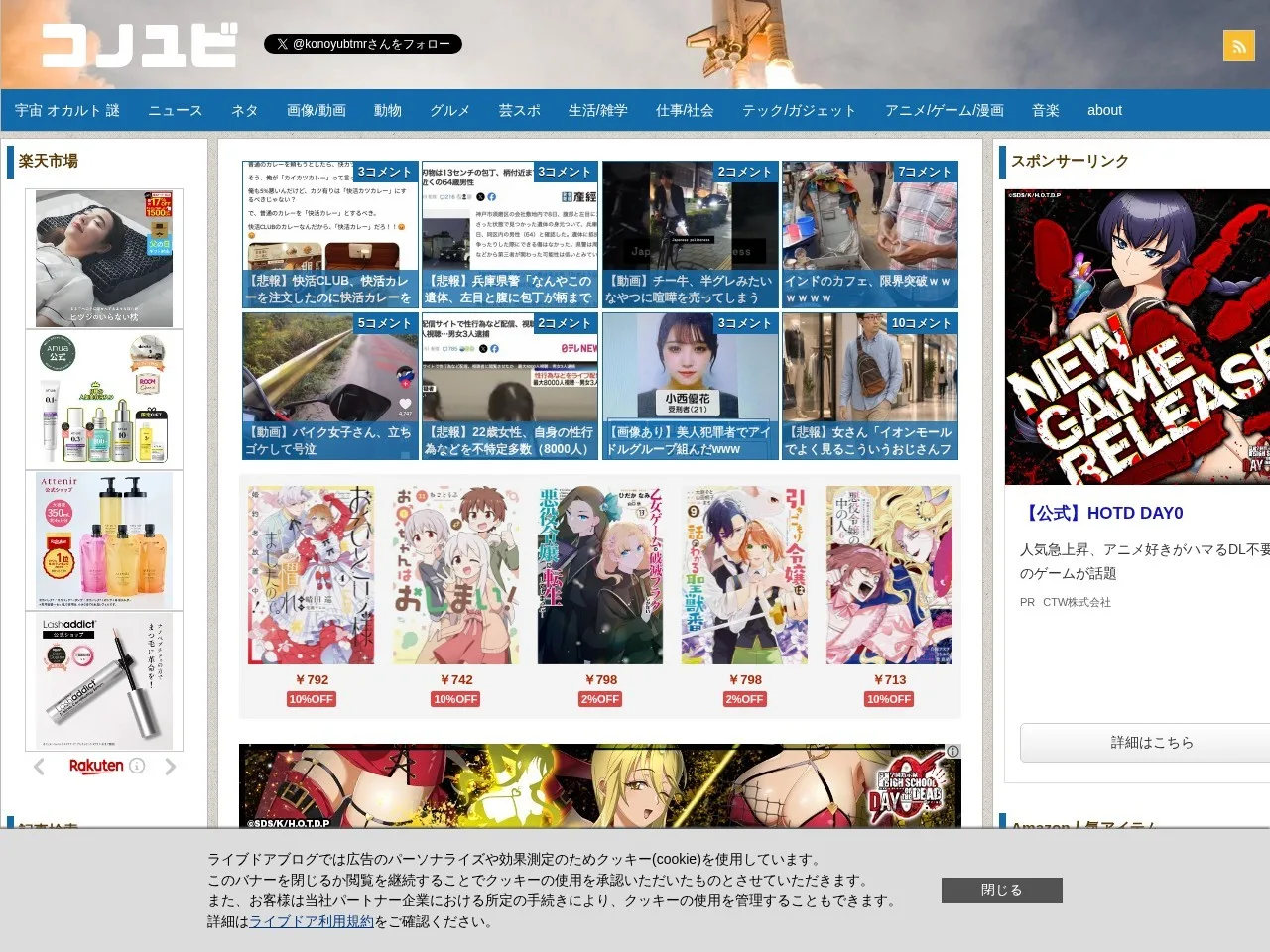Open the ニュース category
This screenshot has width=1270, height=952.
click(x=176, y=110)
